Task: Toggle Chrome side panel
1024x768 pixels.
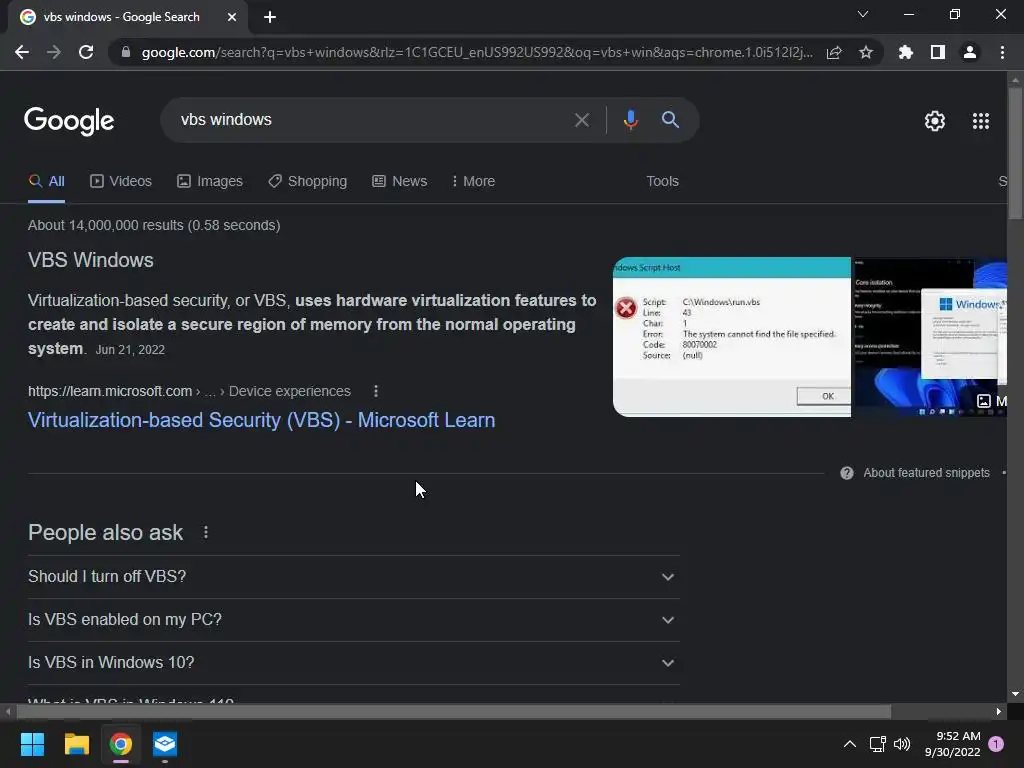Action: coord(938,52)
